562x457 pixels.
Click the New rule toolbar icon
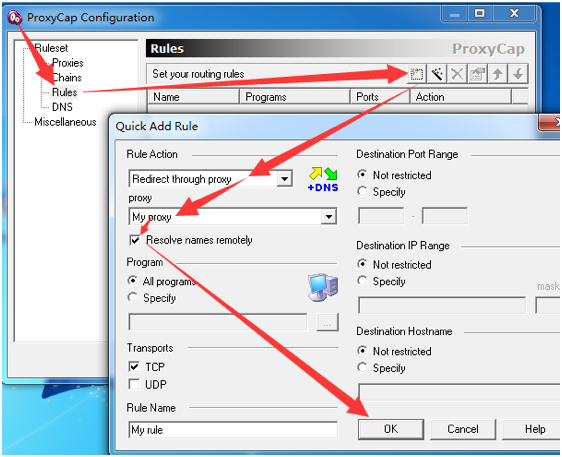(416, 74)
